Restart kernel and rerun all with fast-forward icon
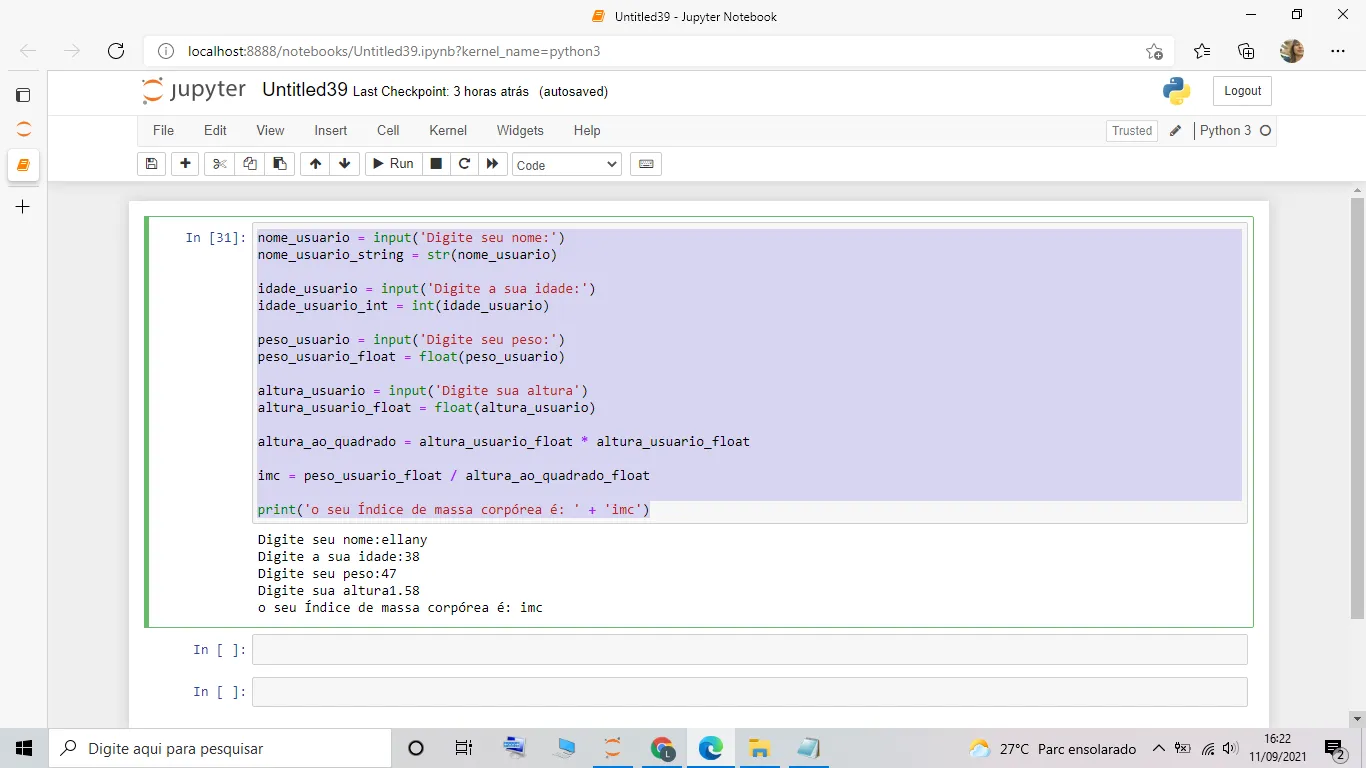This screenshot has height=768, width=1366. click(x=492, y=164)
